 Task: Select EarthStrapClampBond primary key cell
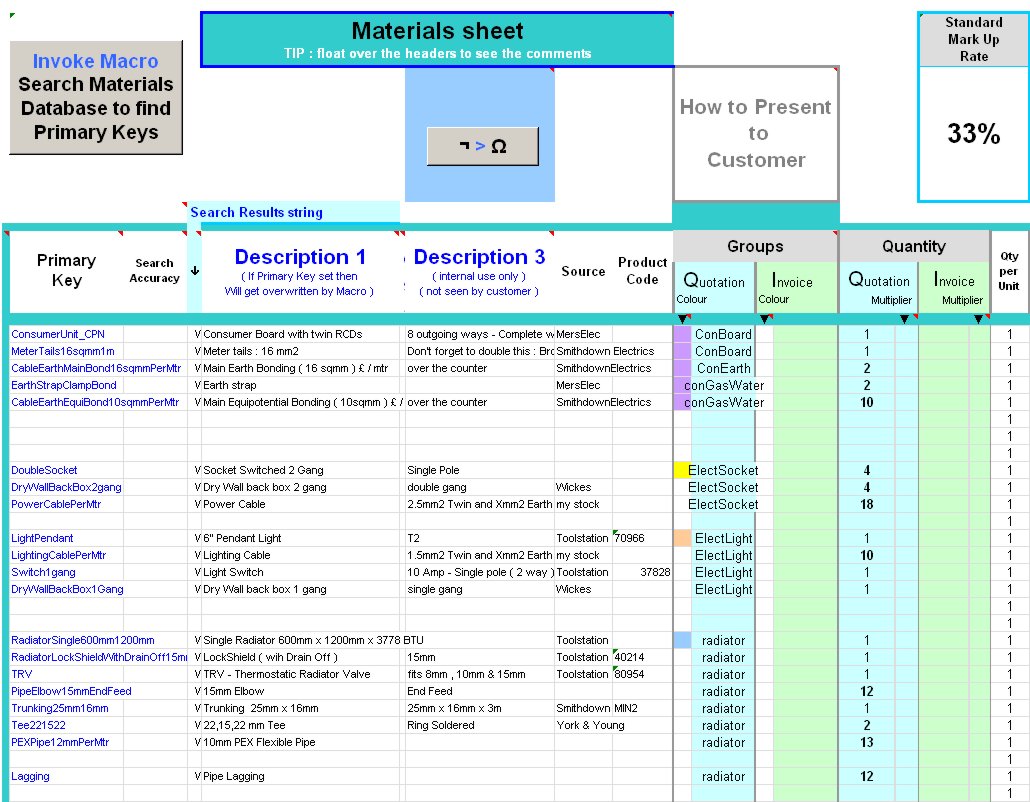coord(66,386)
